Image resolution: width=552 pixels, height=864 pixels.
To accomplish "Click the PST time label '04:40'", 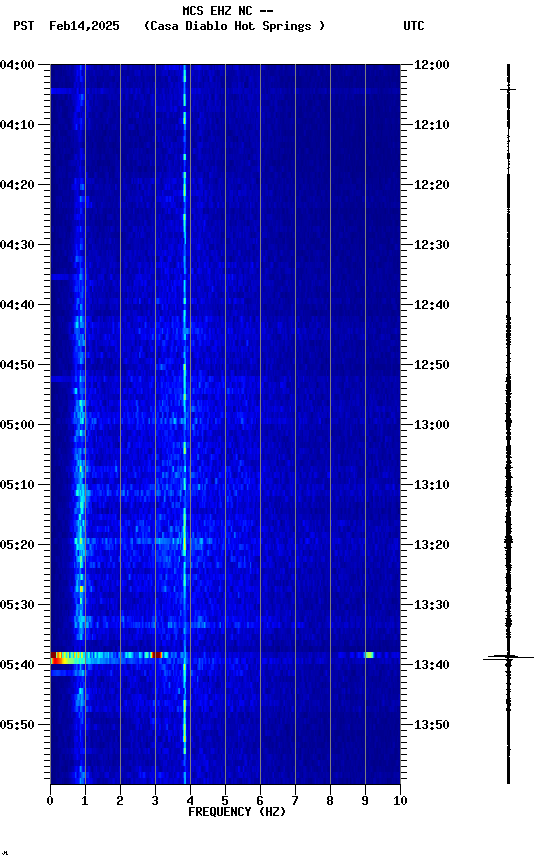I will [17, 305].
